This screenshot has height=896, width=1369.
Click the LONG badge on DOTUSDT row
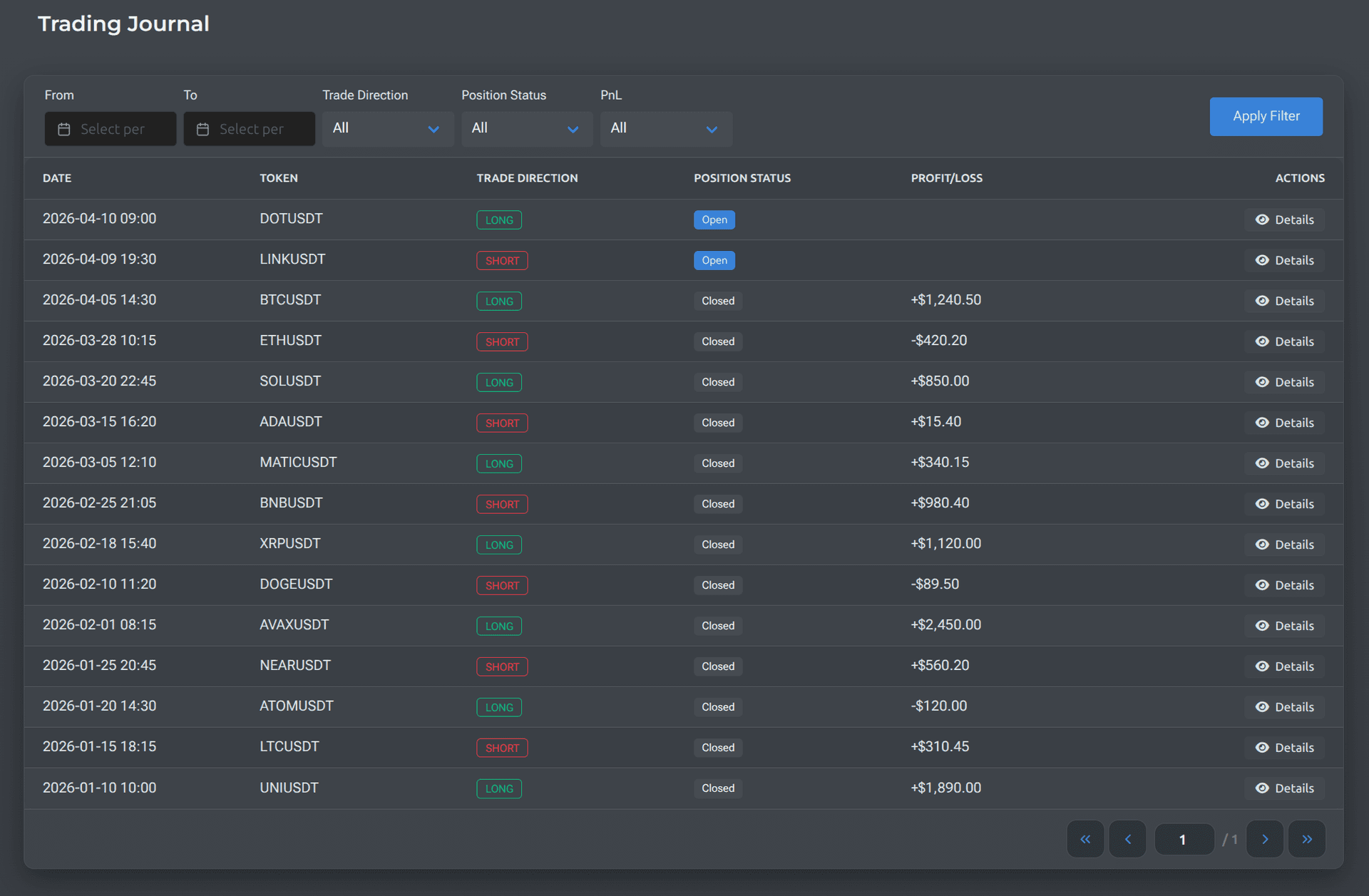point(499,220)
